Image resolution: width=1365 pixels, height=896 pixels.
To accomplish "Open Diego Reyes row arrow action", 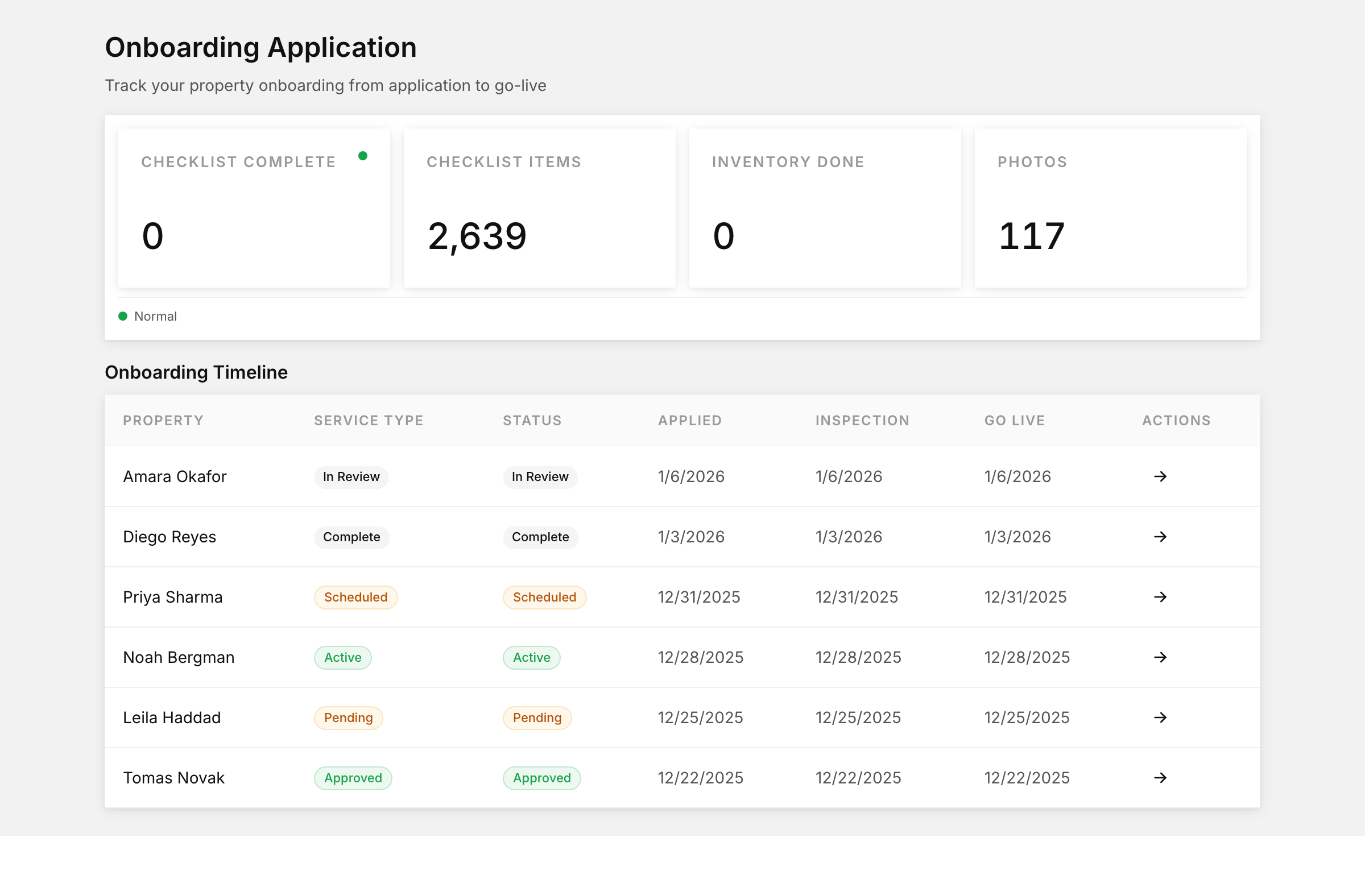I will pos(1160,537).
